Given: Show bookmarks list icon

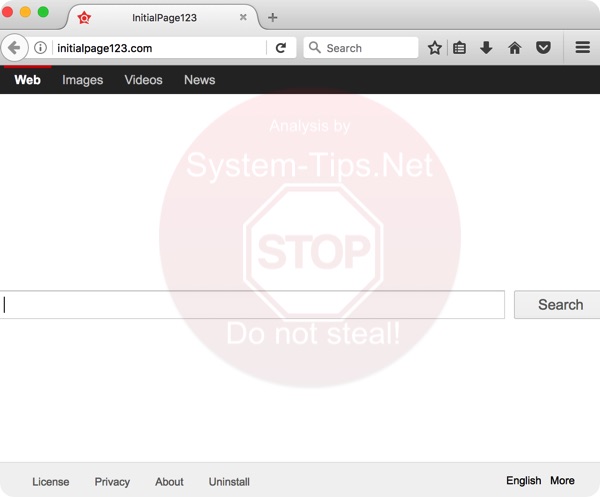Looking at the screenshot, I should [460, 48].
